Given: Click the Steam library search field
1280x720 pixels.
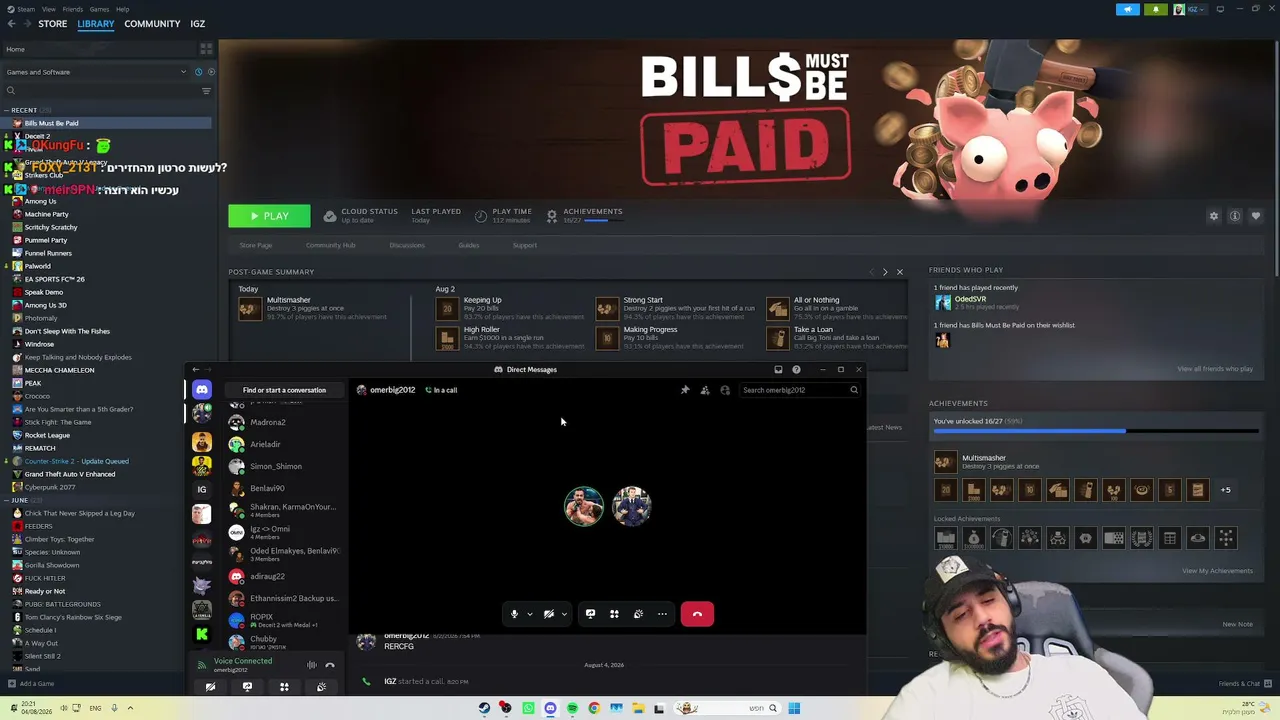Looking at the screenshot, I should click(100, 91).
